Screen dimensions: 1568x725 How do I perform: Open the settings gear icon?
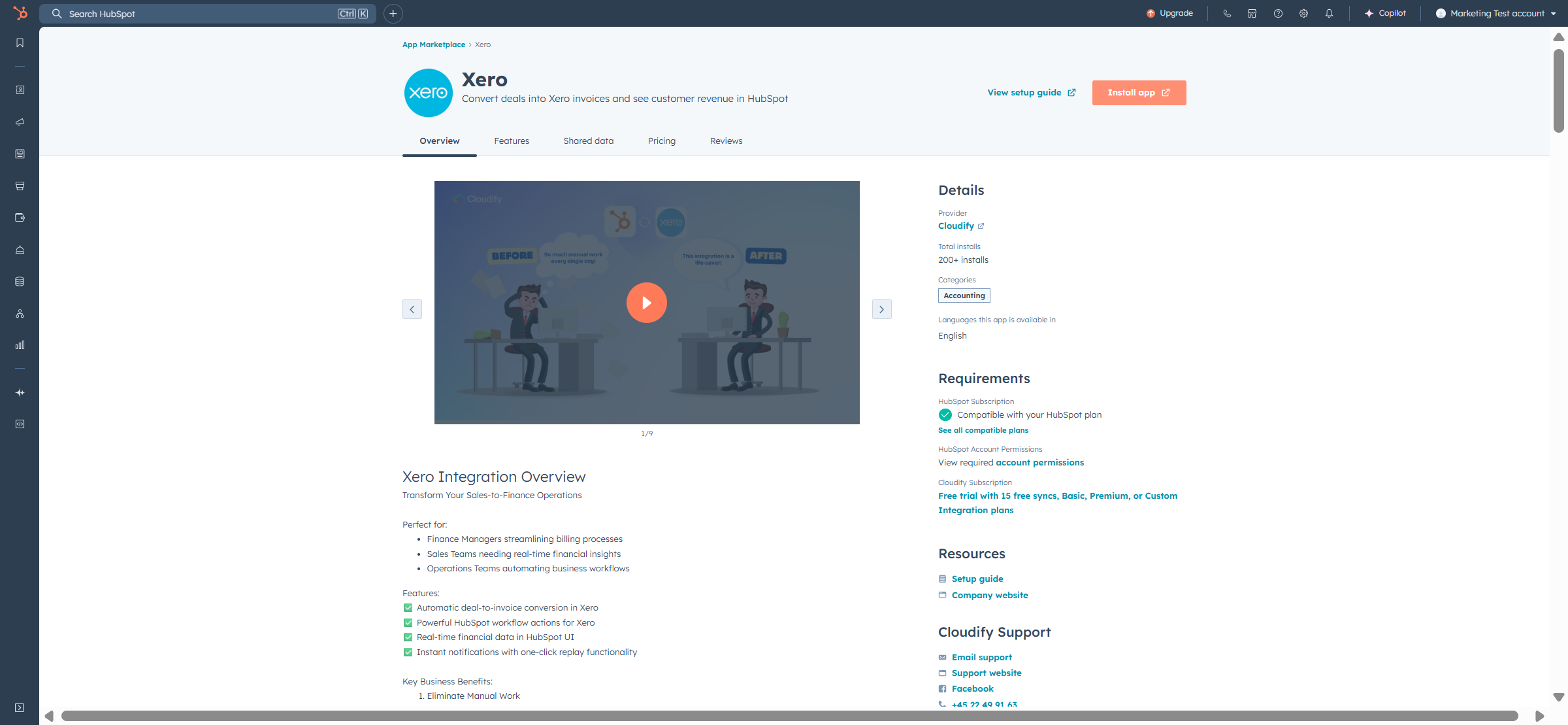[x=1303, y=14]
